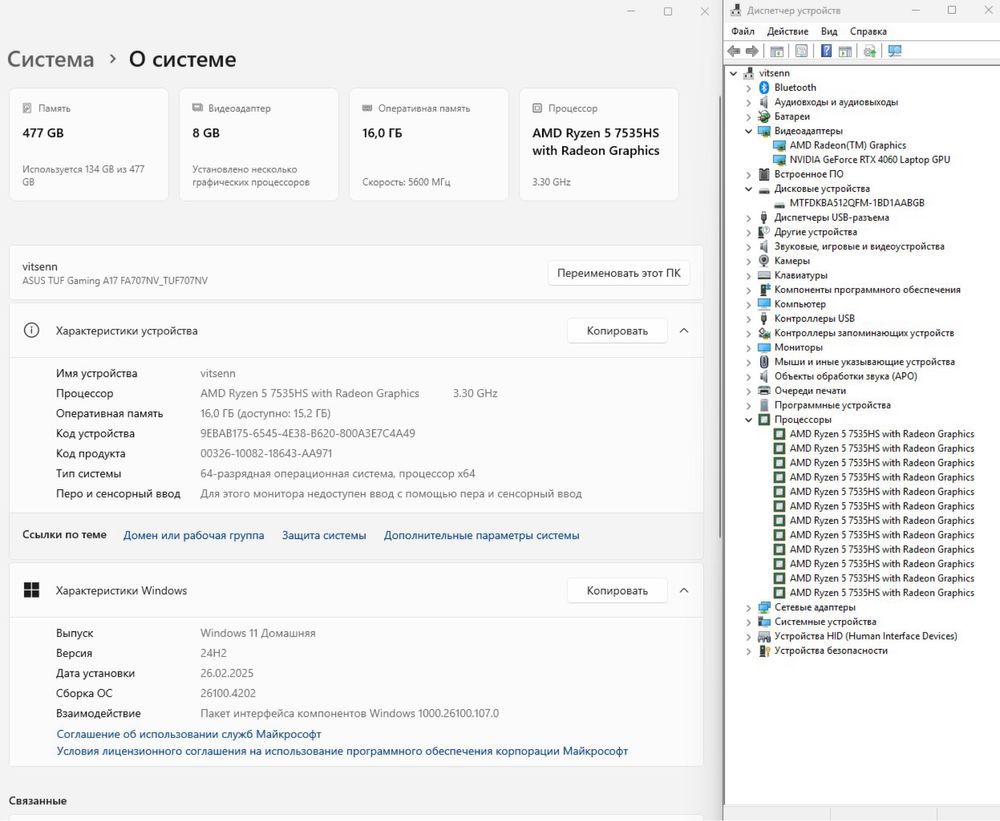Open the Действие menu
The width and height of the screenshot is (1000, 821).
[x=788, y=31]
